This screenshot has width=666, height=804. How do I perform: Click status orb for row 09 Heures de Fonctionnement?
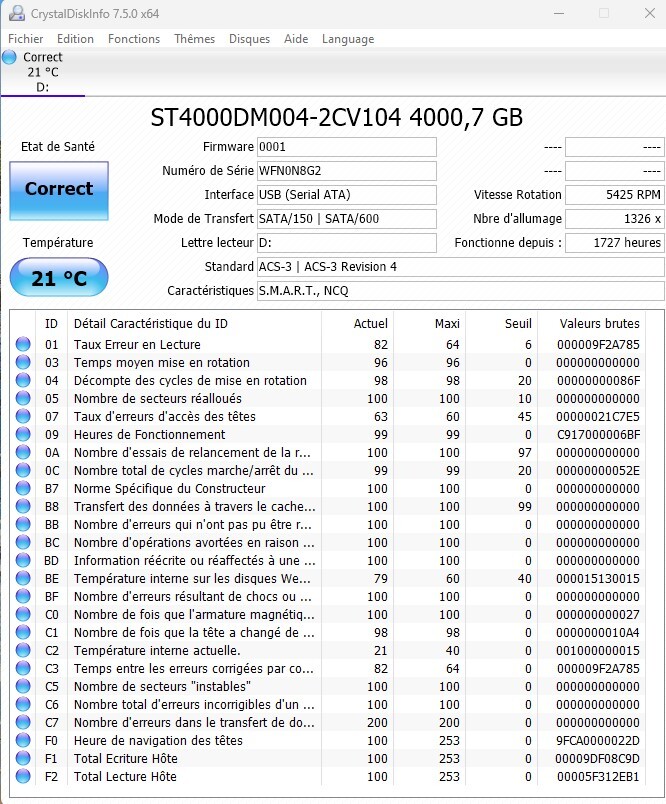(x=23, y=434)
